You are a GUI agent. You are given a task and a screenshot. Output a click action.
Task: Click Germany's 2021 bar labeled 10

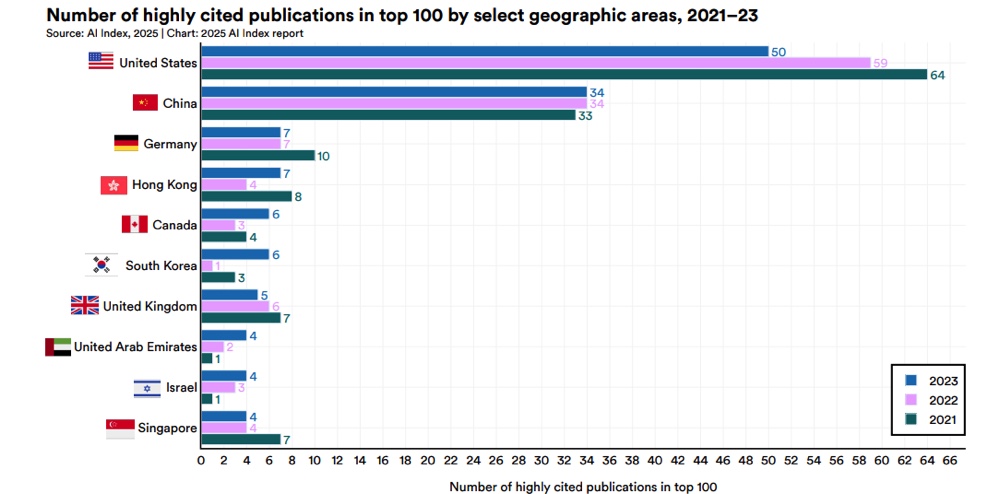pos(258,156)
